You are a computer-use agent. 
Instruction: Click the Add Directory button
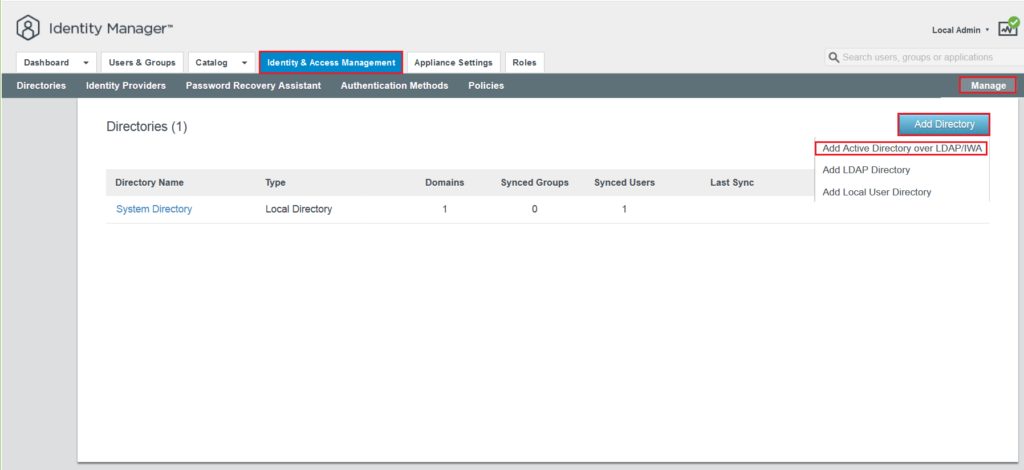coord(944,124)
